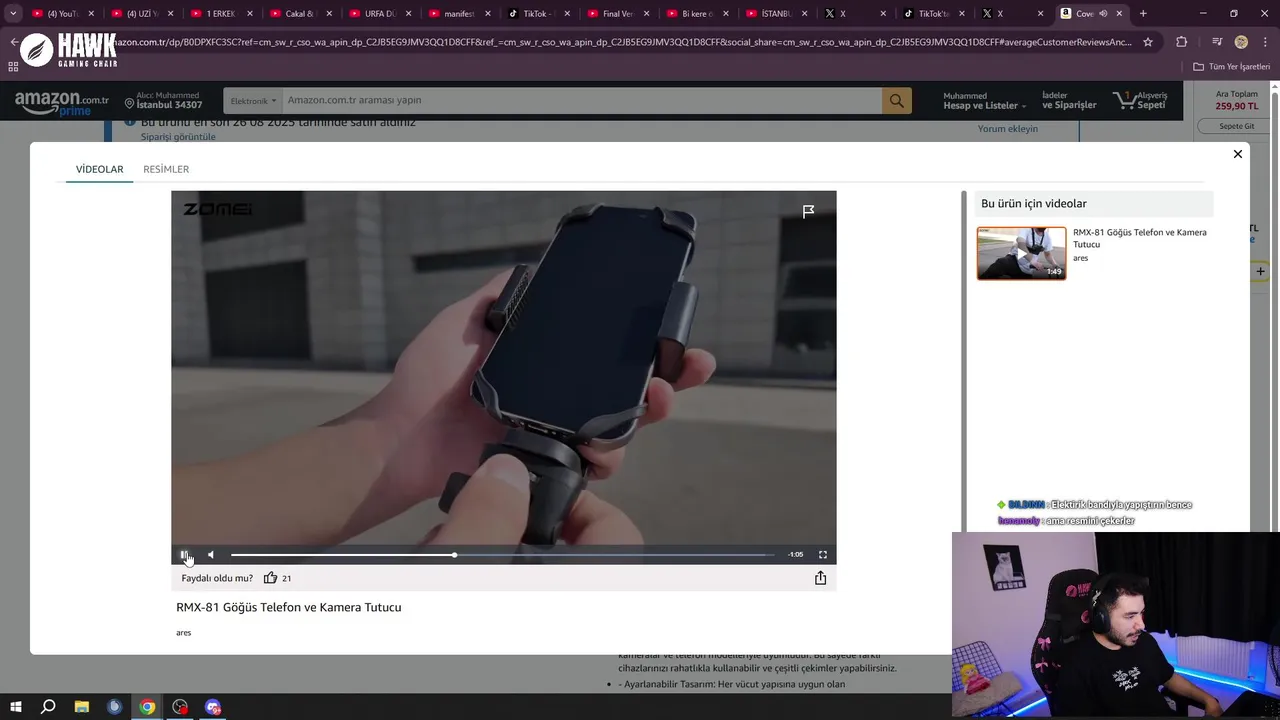The image size is (1280, 720).
Task: Switch to the Bi kere browser tab
Action: pos(697,14)
